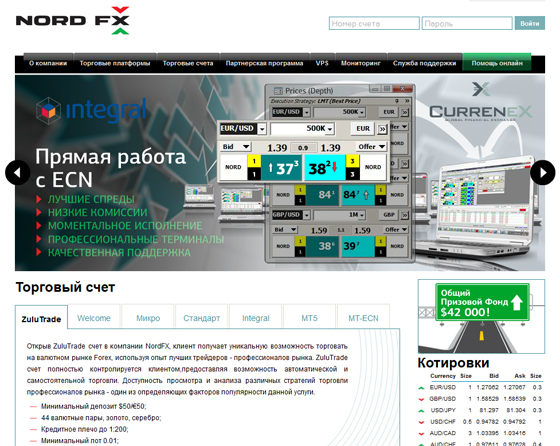Open the О компании menu
Viewport: 560px width, 446px height.
(x=48, y=63)
